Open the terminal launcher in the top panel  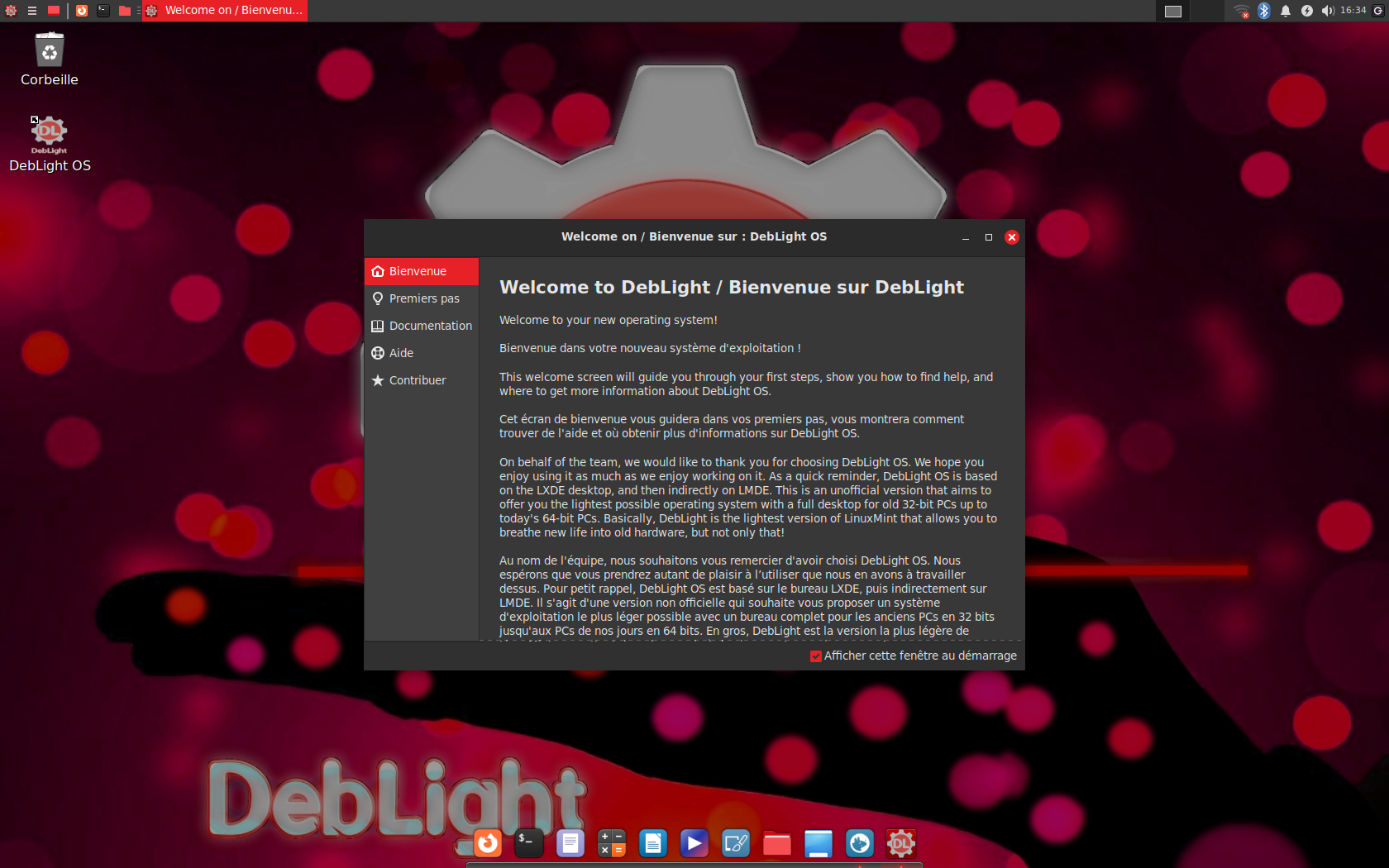tap(103, 11)
